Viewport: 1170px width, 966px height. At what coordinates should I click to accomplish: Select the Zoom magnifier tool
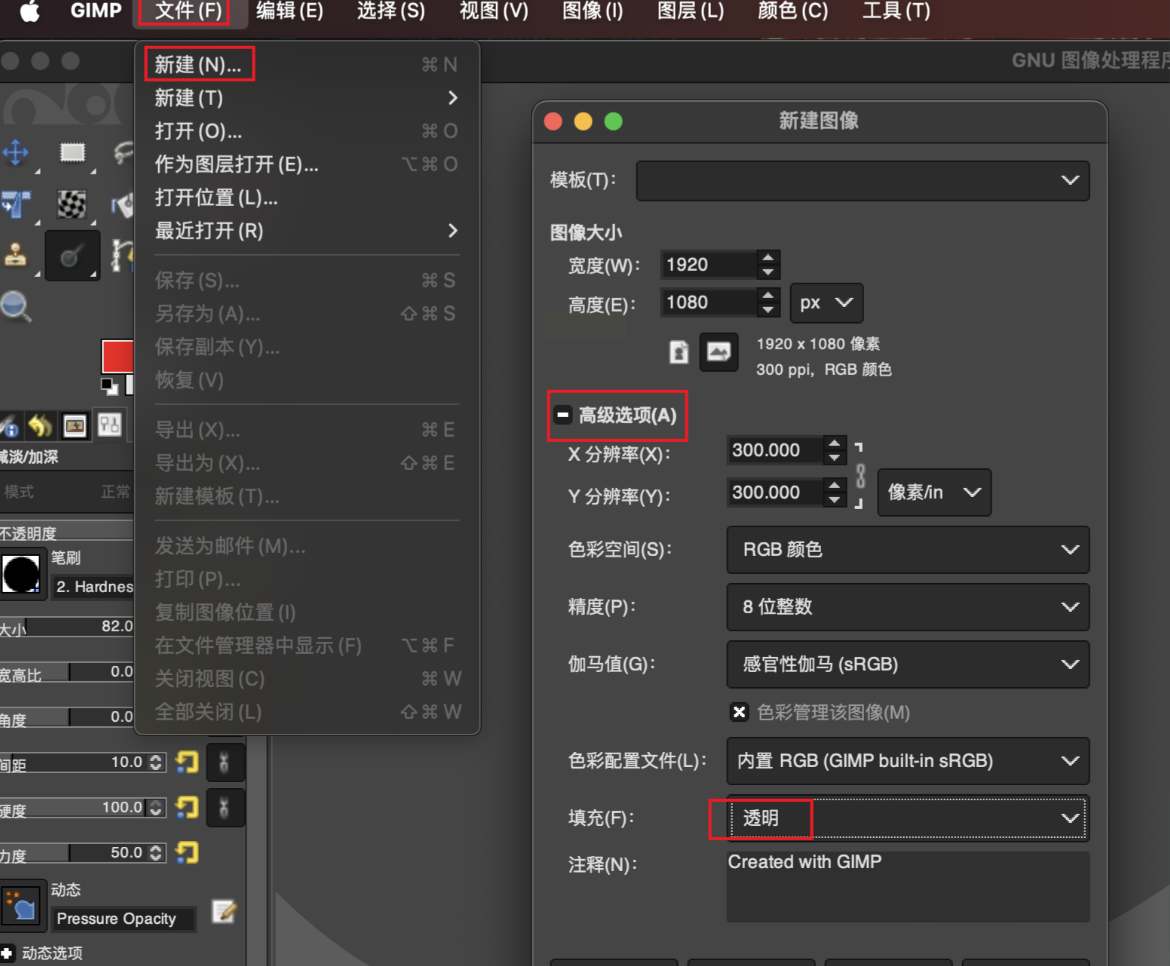pyautogui.click(x=16, y=306)
